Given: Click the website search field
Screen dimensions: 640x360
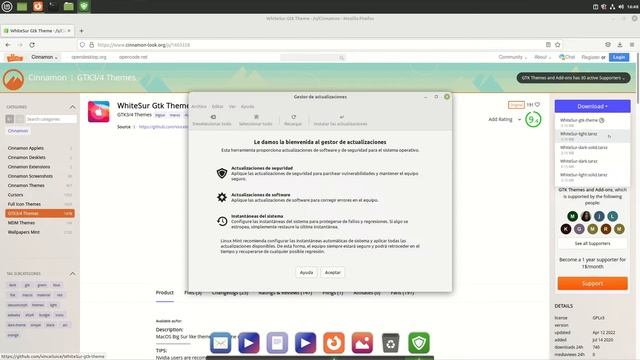Looking at the screenshot, I should 313,58.
